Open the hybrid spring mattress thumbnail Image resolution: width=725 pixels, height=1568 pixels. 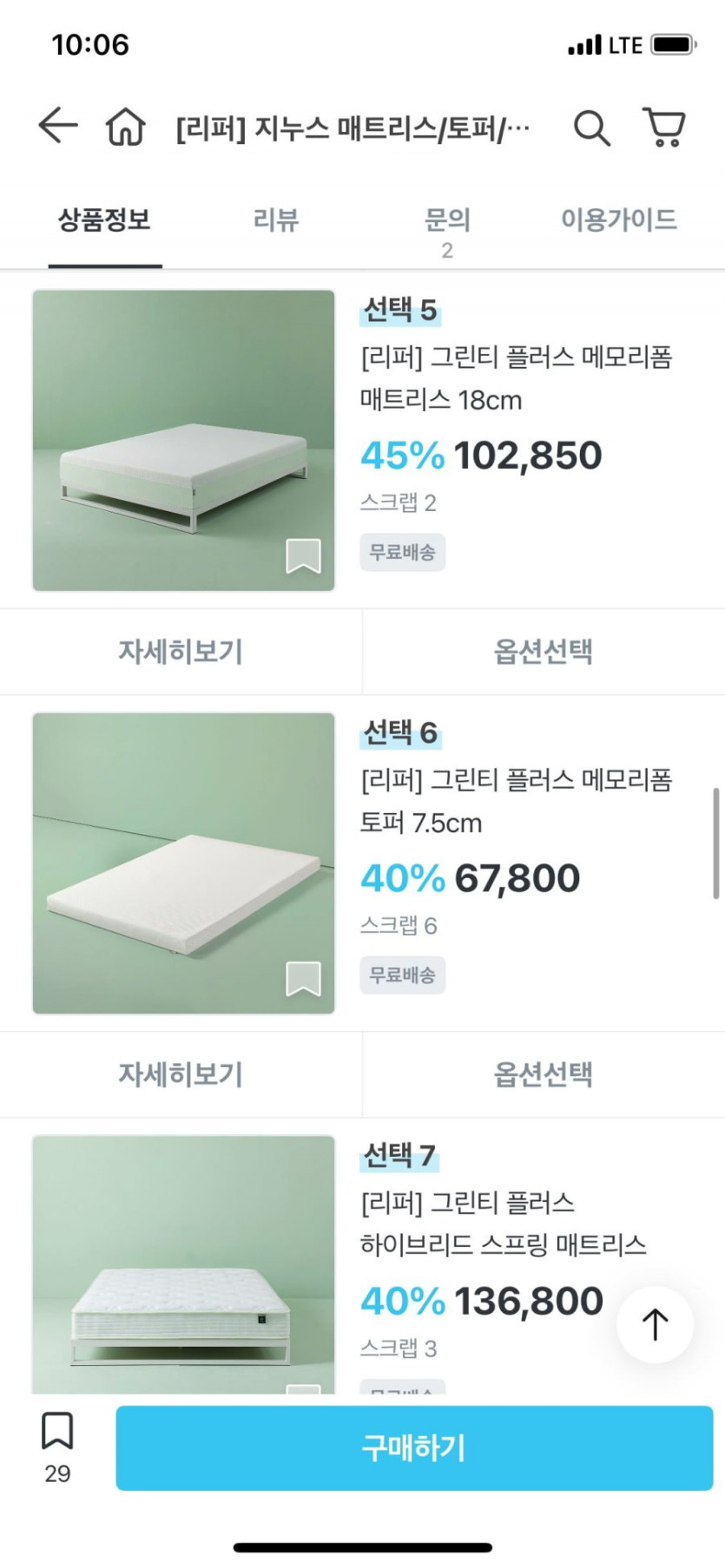click(183, 1263)
